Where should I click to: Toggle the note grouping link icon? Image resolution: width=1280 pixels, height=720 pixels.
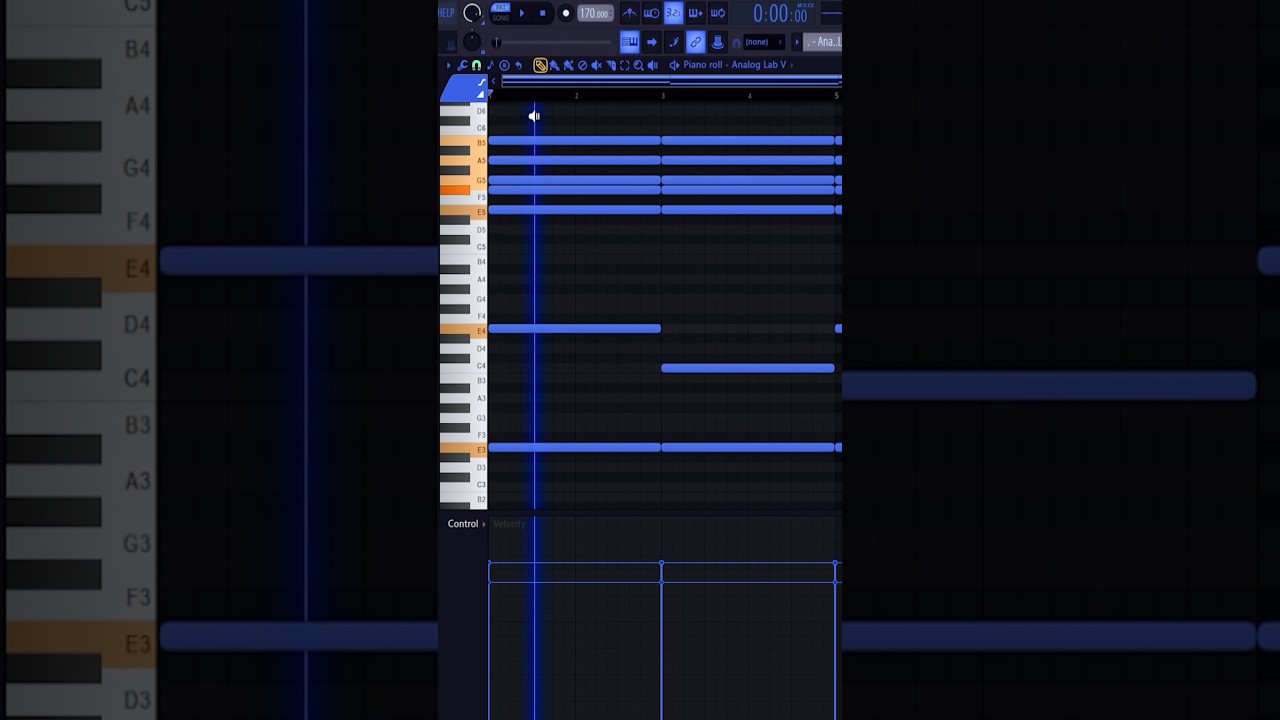point(696,41)
